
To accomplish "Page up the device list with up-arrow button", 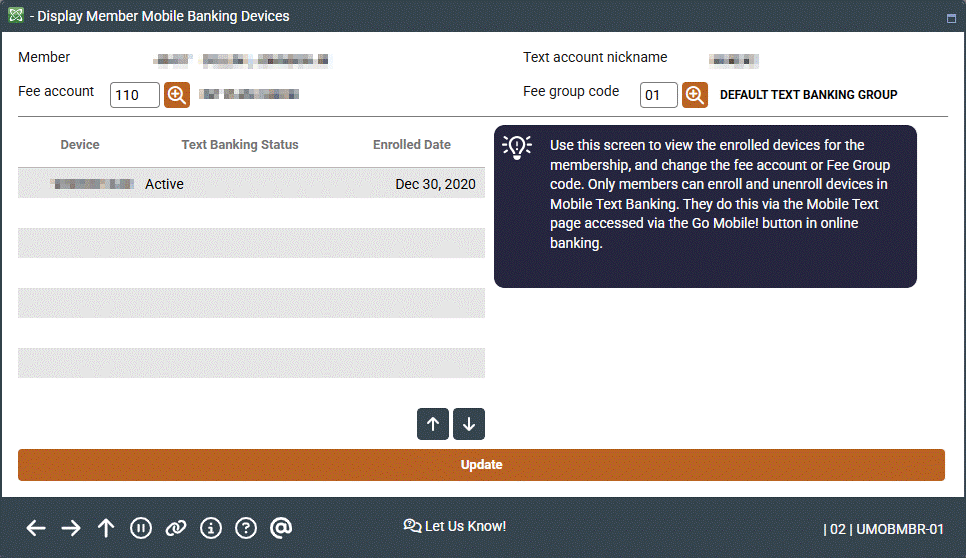I will (x=433, y=424).
